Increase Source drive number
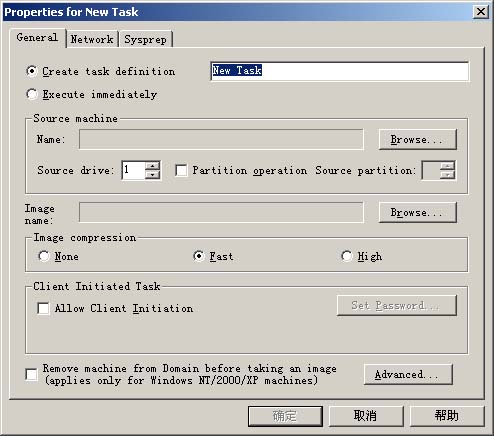Viewport: 494px width, 436px height. (153, 166)
